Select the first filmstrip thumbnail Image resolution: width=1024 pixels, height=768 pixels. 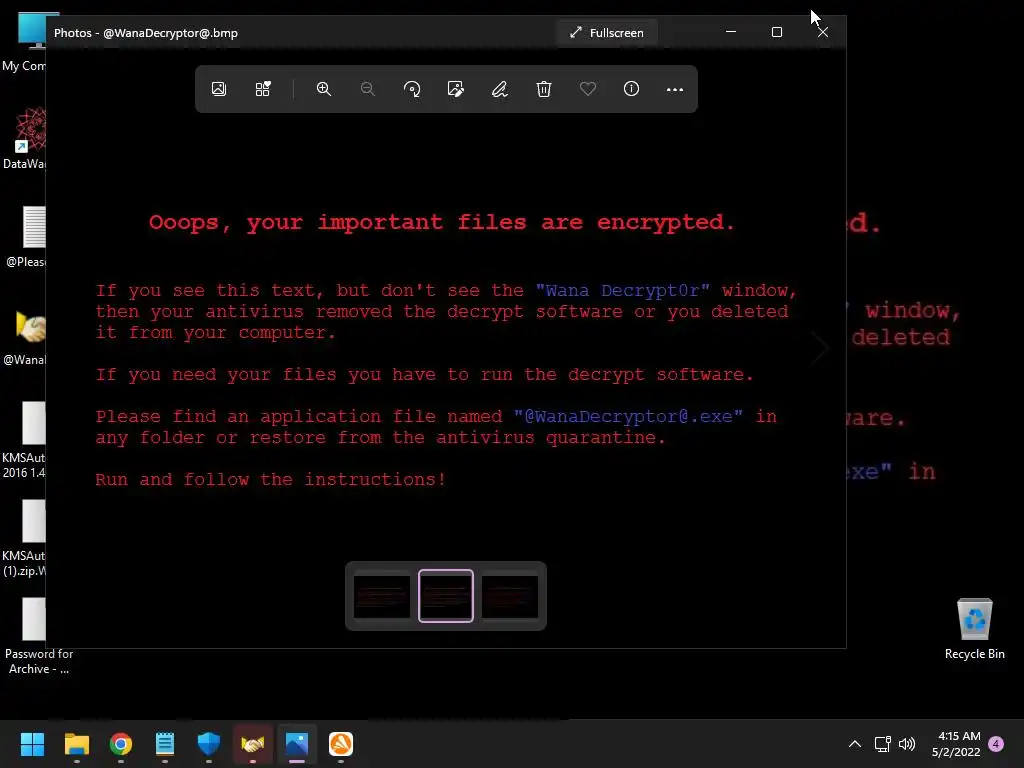(x=382, y=596)
